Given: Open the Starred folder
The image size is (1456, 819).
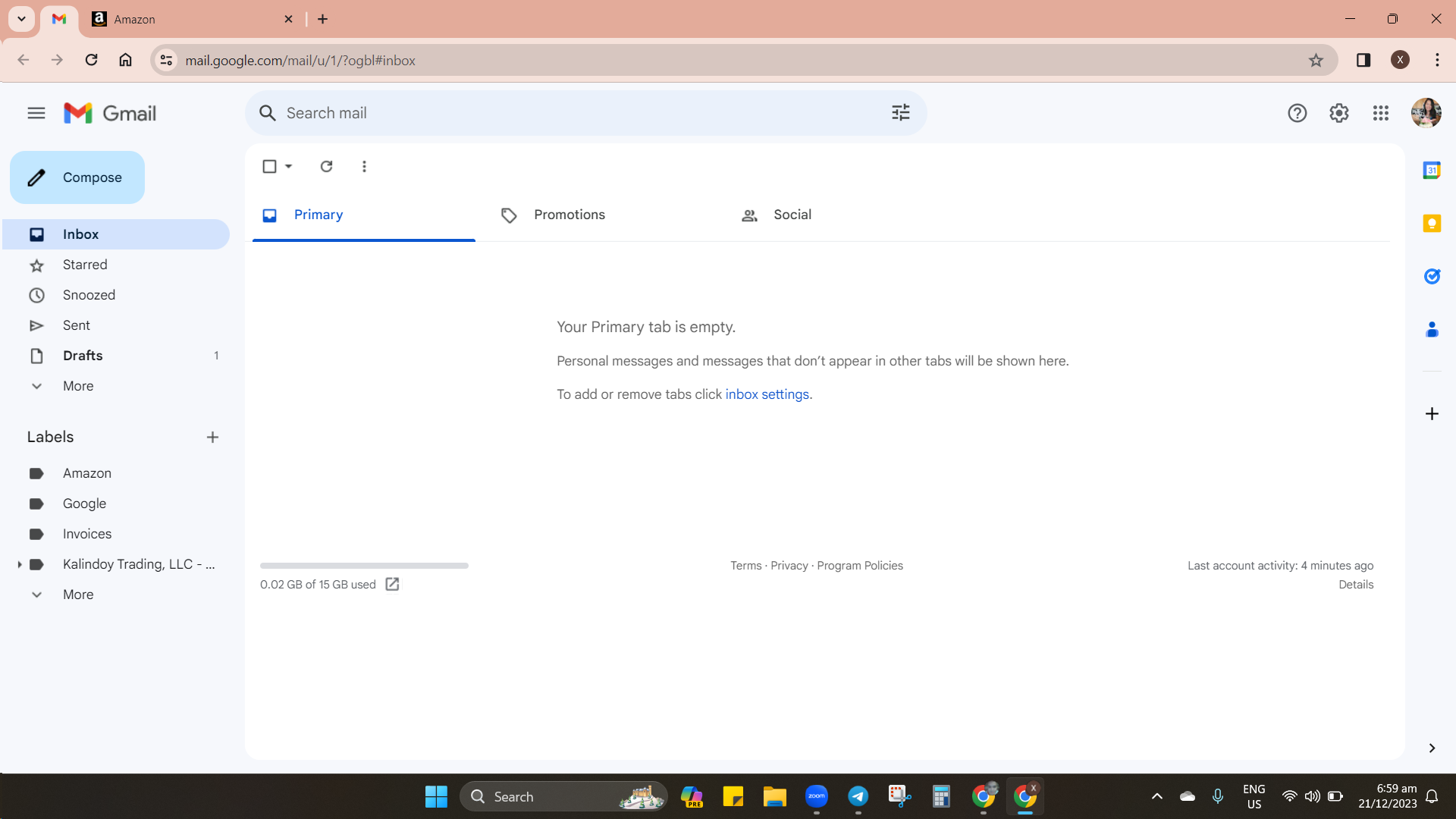Looking at the screenshot, I should coord(115,265).
